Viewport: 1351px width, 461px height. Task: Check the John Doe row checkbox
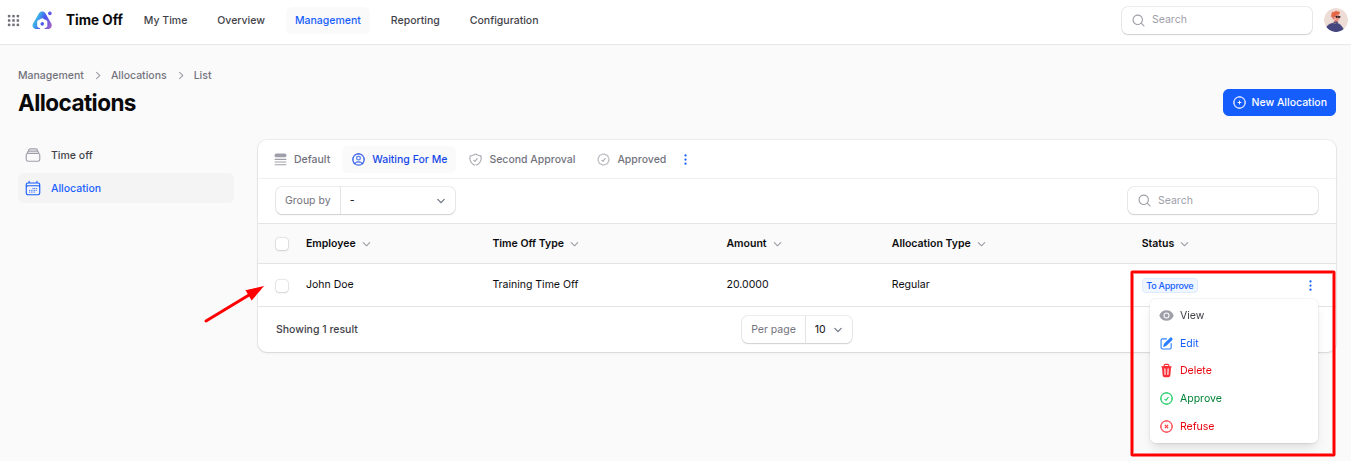tap(282, 286)
